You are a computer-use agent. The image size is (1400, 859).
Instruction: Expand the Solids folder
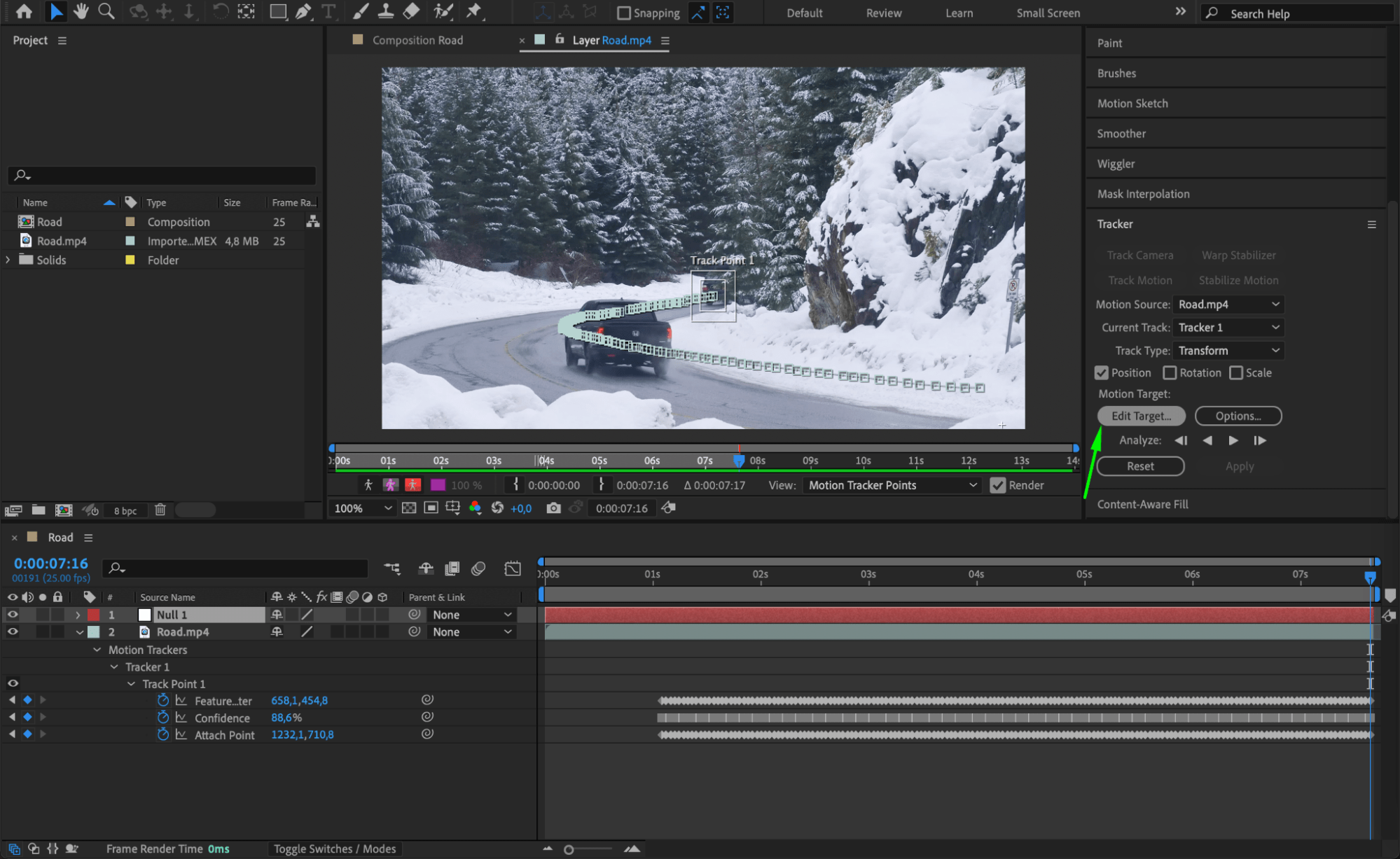click(x=8, y=260)
